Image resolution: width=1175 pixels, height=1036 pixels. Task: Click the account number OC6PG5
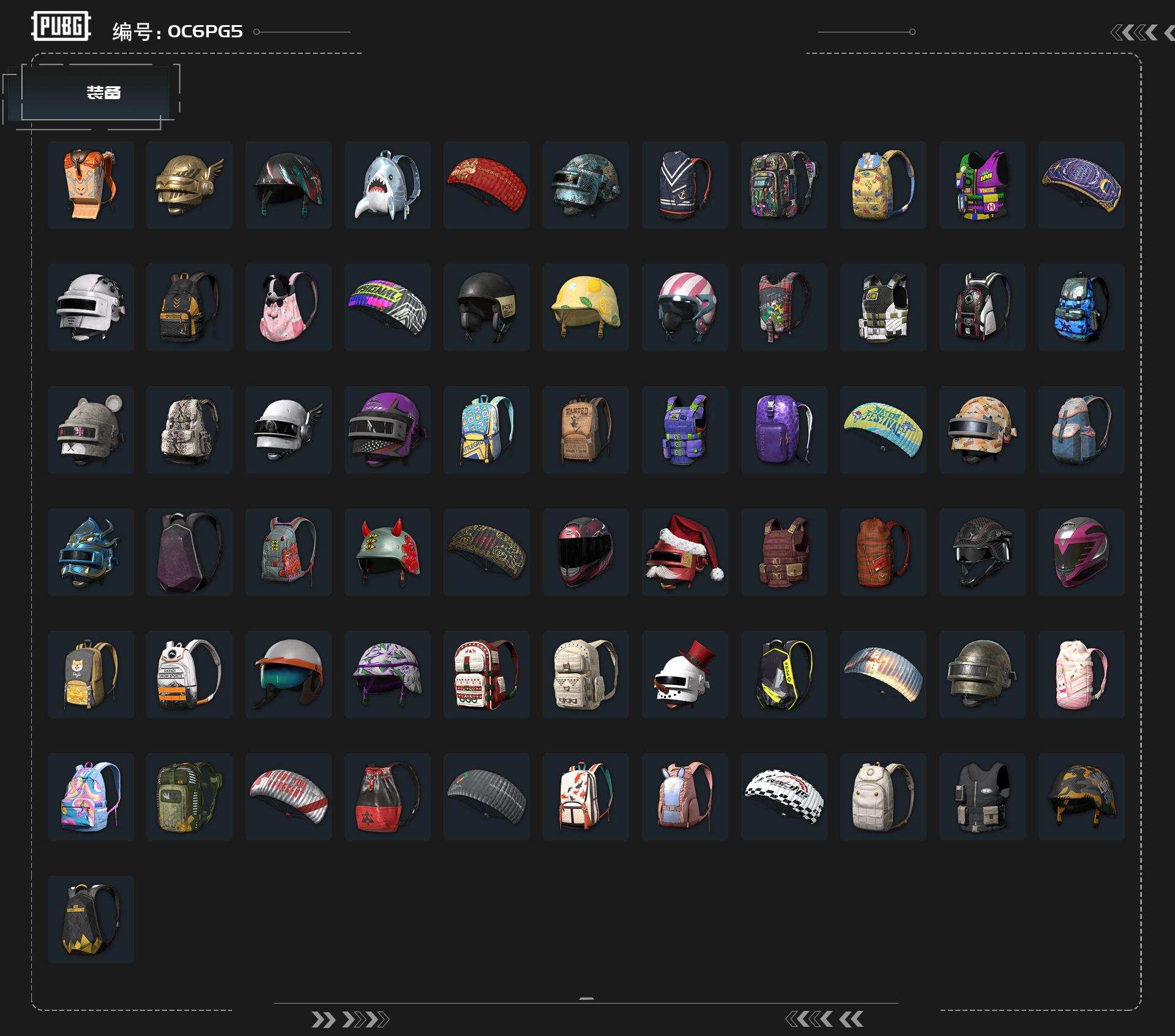tap(205, 31)
